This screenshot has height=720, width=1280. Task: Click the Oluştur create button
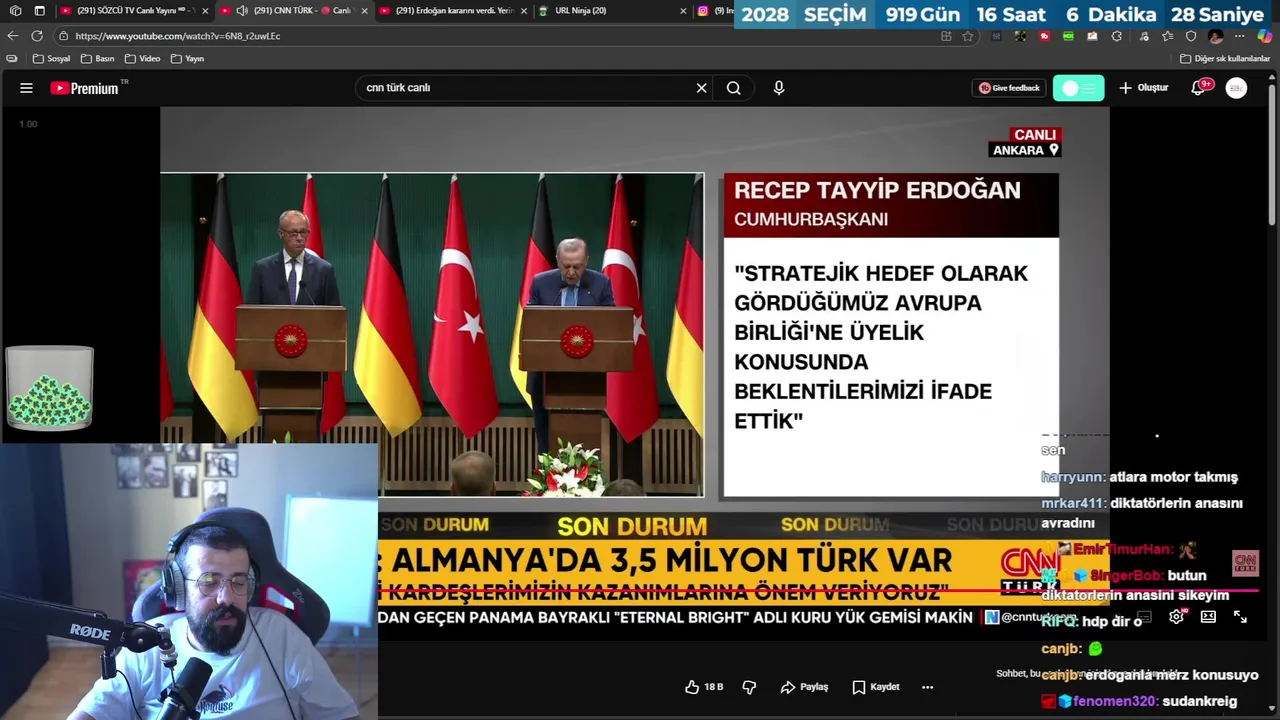point(1143,88)
